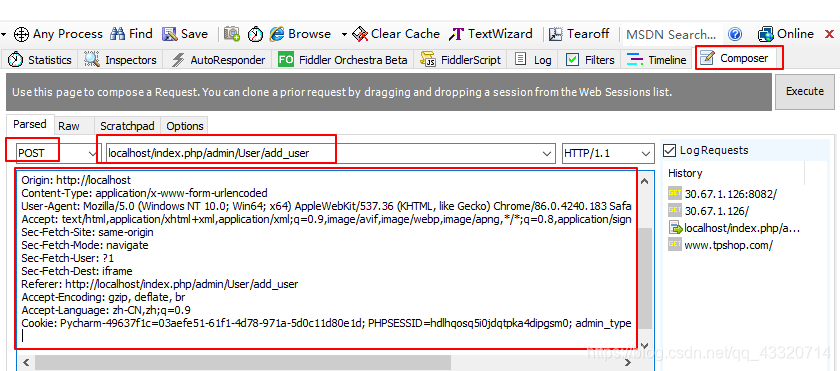Click the History heading
This screenshot has width=840, height=371.
click(x=685, y=173)
